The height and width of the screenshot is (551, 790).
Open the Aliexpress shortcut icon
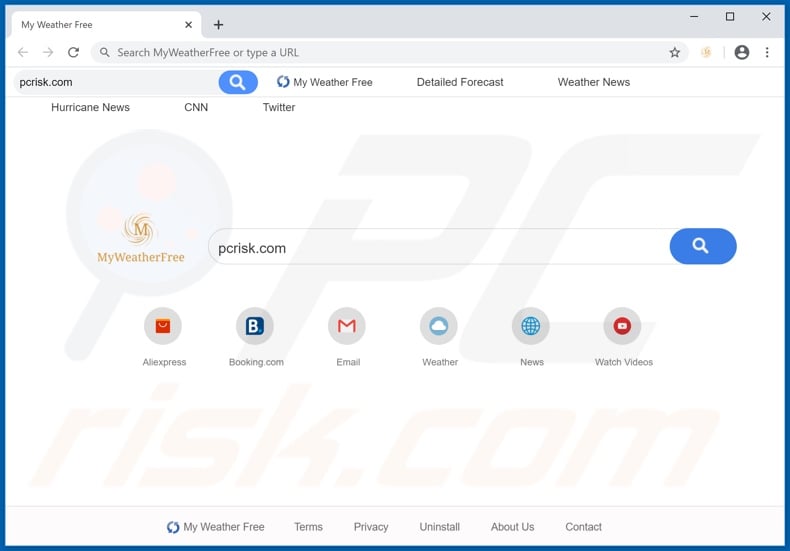coord(163,326)
